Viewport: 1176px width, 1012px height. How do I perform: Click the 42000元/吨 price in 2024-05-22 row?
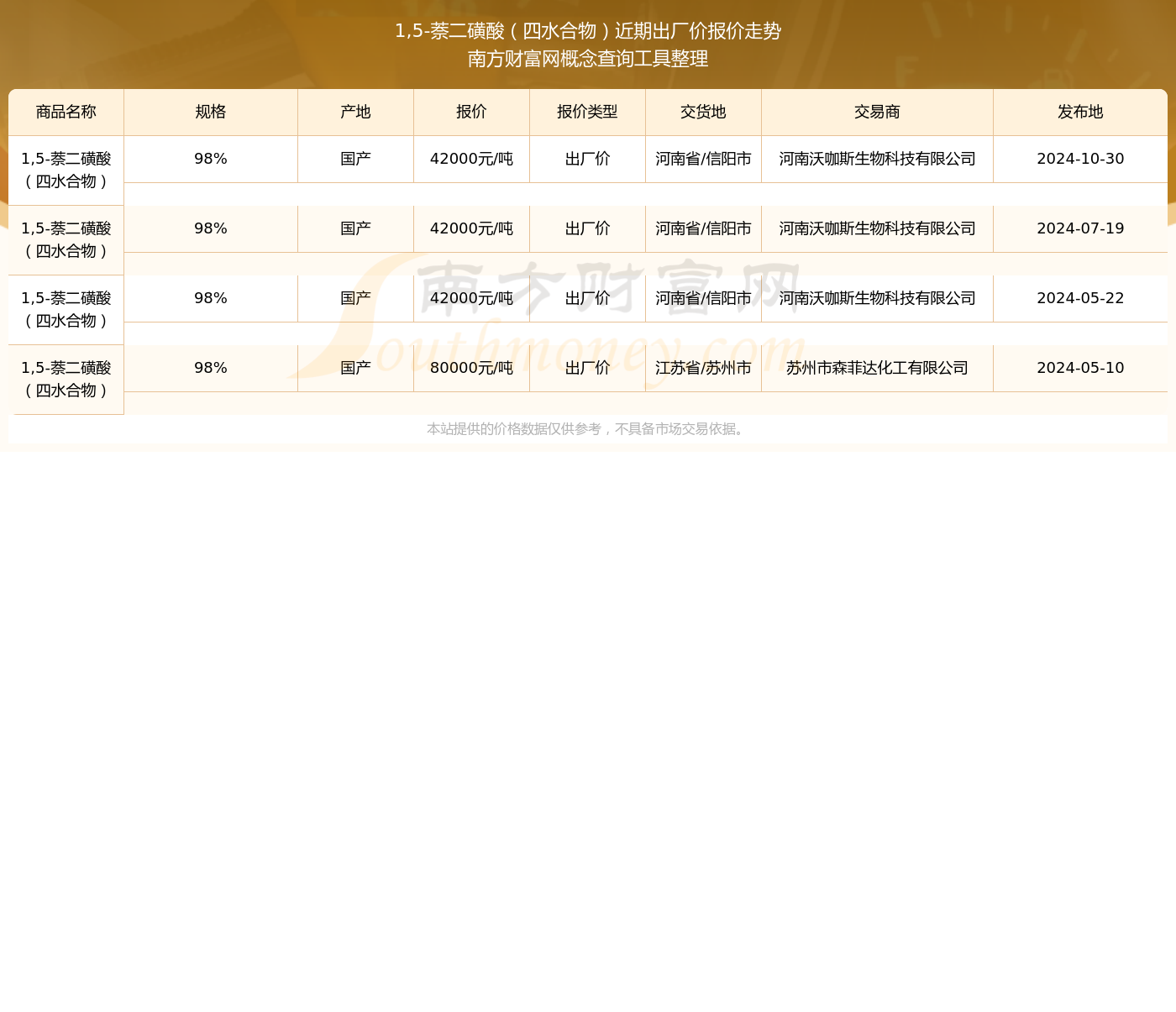tap(472, 299)
